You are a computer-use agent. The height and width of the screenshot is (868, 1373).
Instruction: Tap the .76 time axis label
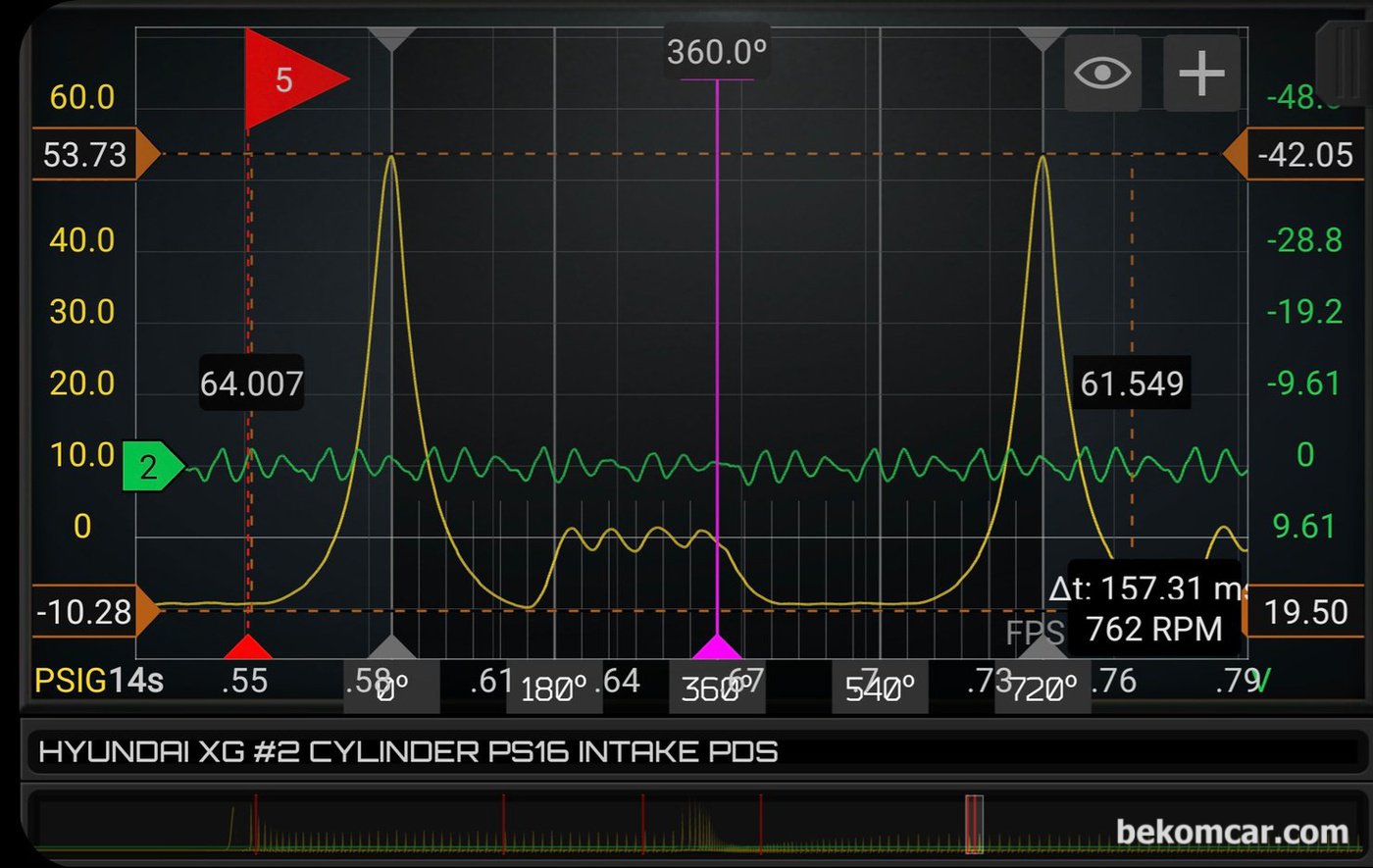click(1113, 680)
